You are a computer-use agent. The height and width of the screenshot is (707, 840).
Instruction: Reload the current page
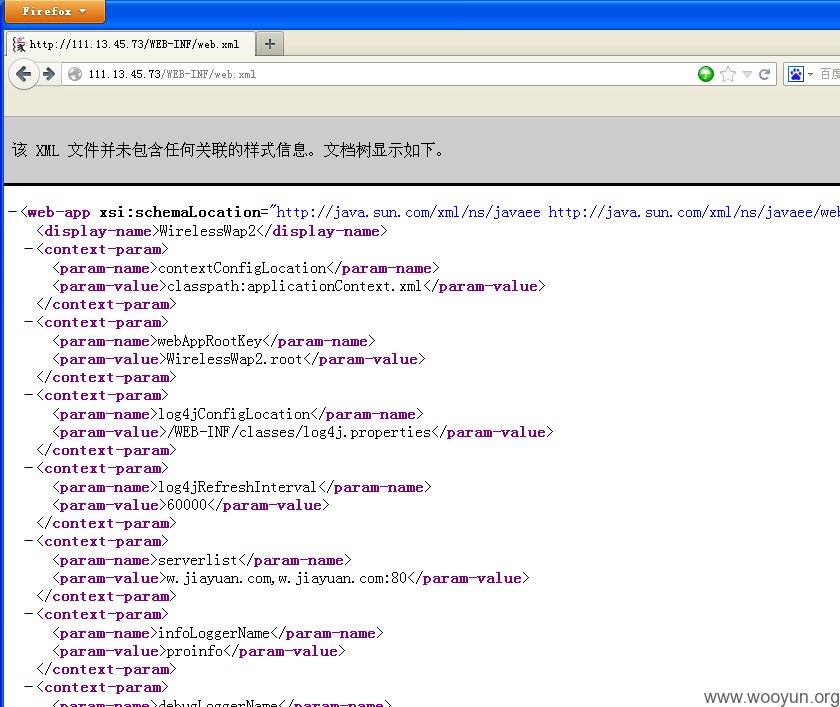click(x=764, y=74)
